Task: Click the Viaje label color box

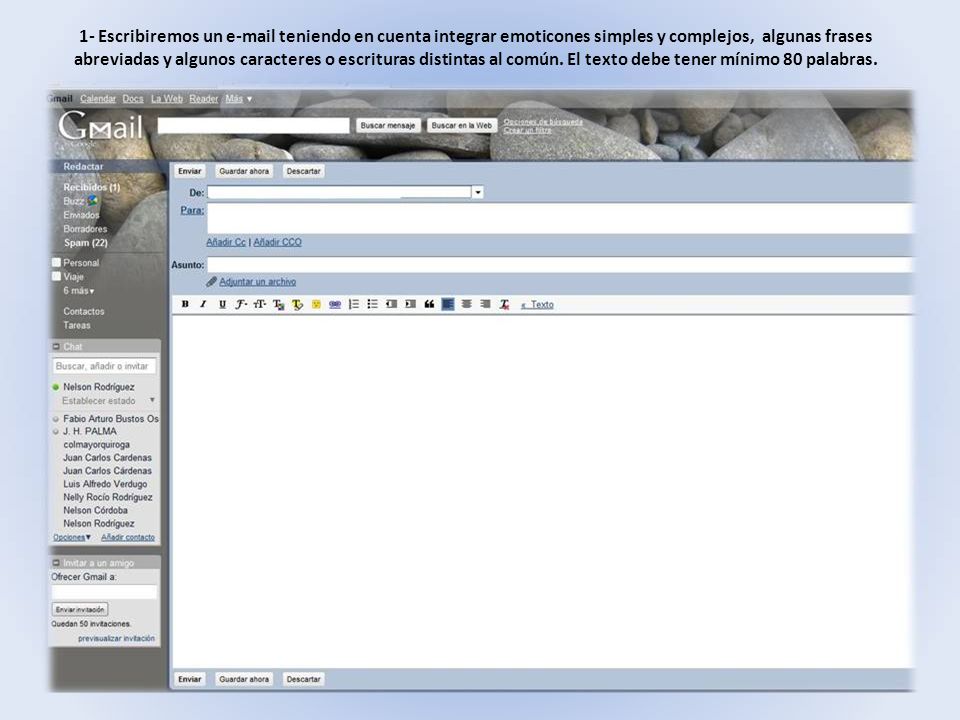Action: (56, 276)
